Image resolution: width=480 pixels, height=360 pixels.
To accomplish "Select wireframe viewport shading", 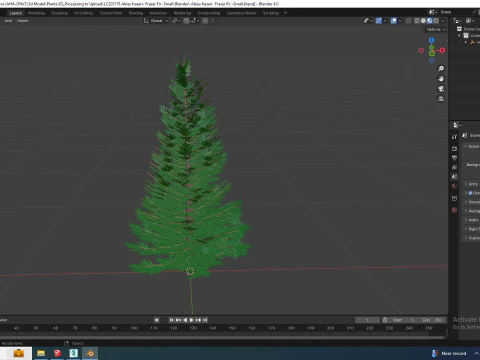I will tap(417, 21).
